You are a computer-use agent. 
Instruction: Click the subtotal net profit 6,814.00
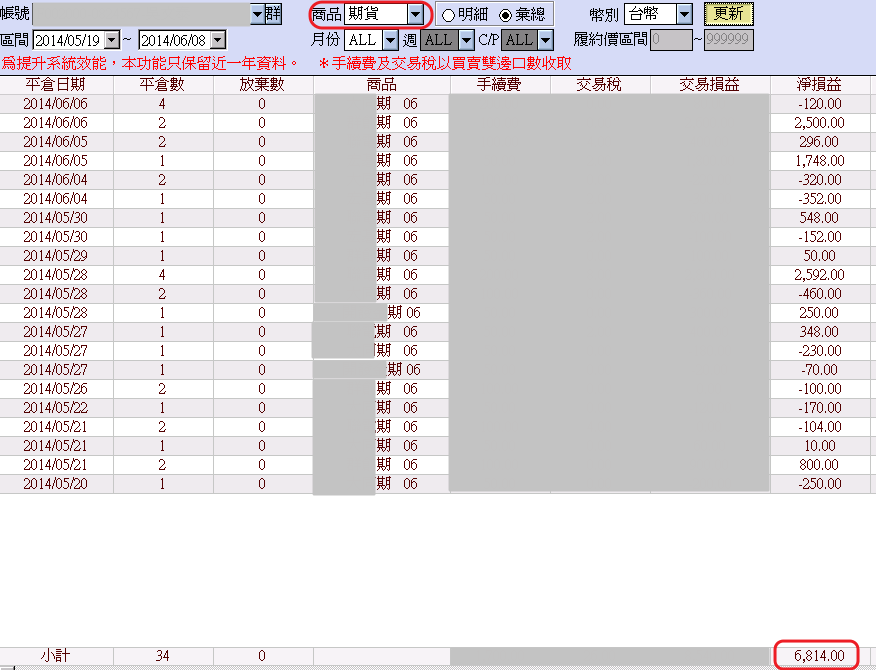click(x=819, y=655)
